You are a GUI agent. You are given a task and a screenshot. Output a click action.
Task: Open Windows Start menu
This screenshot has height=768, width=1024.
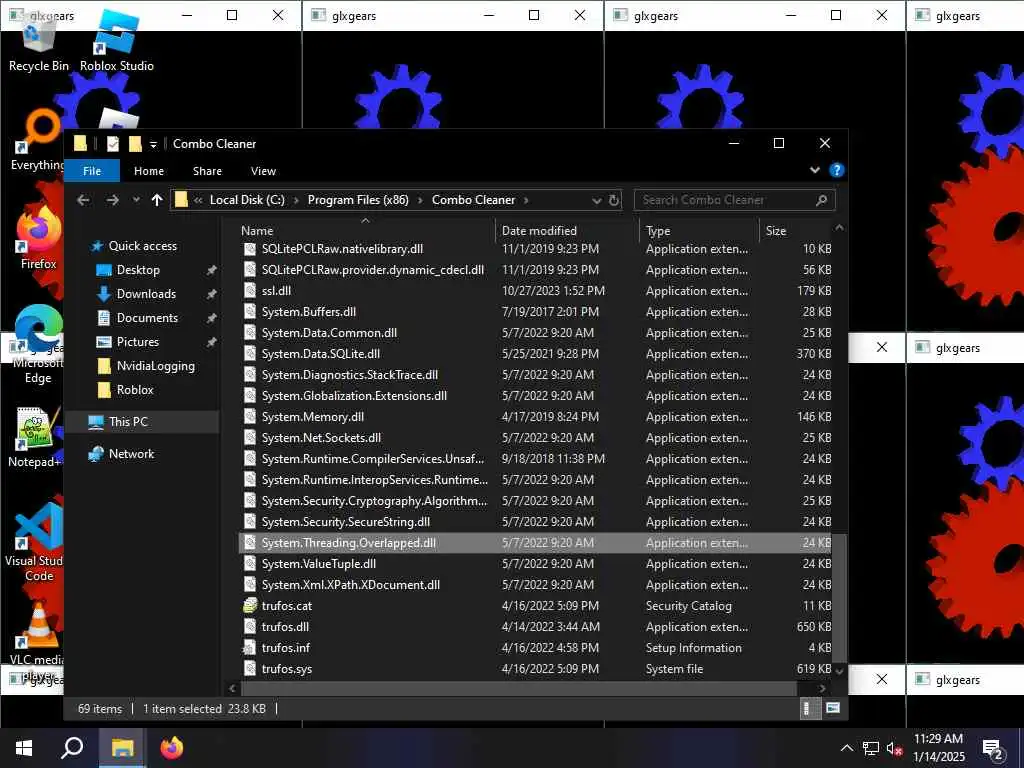(x=24, y=748)
